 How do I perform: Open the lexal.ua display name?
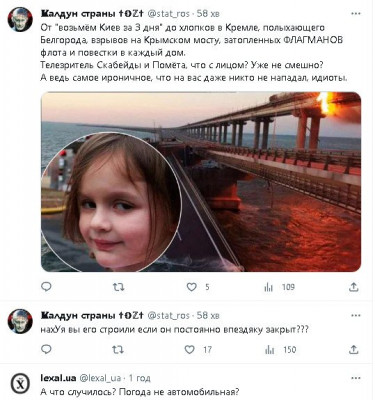click(x=58, y=378)
